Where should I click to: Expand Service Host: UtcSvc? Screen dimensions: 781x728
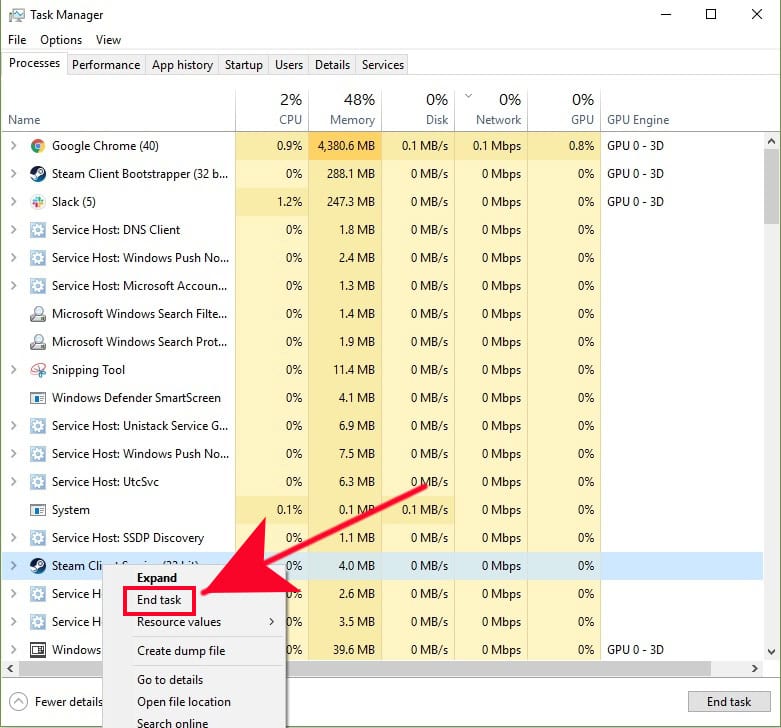tap(13, 482)
